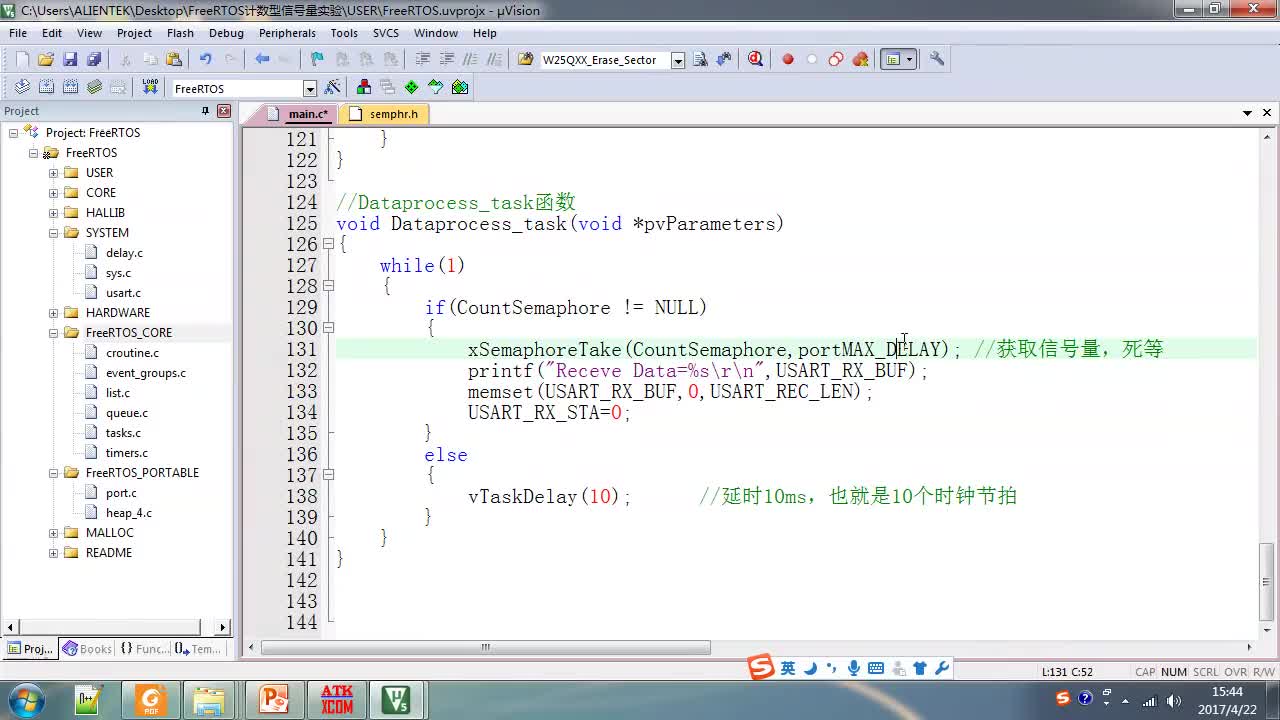Switch to the main.c tab
Image resolution: width=1280 pixels, height=720 pixels.
[299, 114]
